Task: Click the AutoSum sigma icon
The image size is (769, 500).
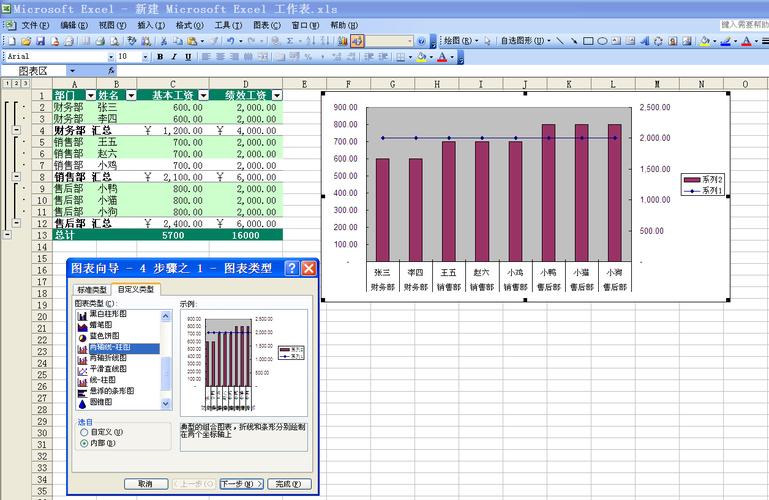Action: 290,41
